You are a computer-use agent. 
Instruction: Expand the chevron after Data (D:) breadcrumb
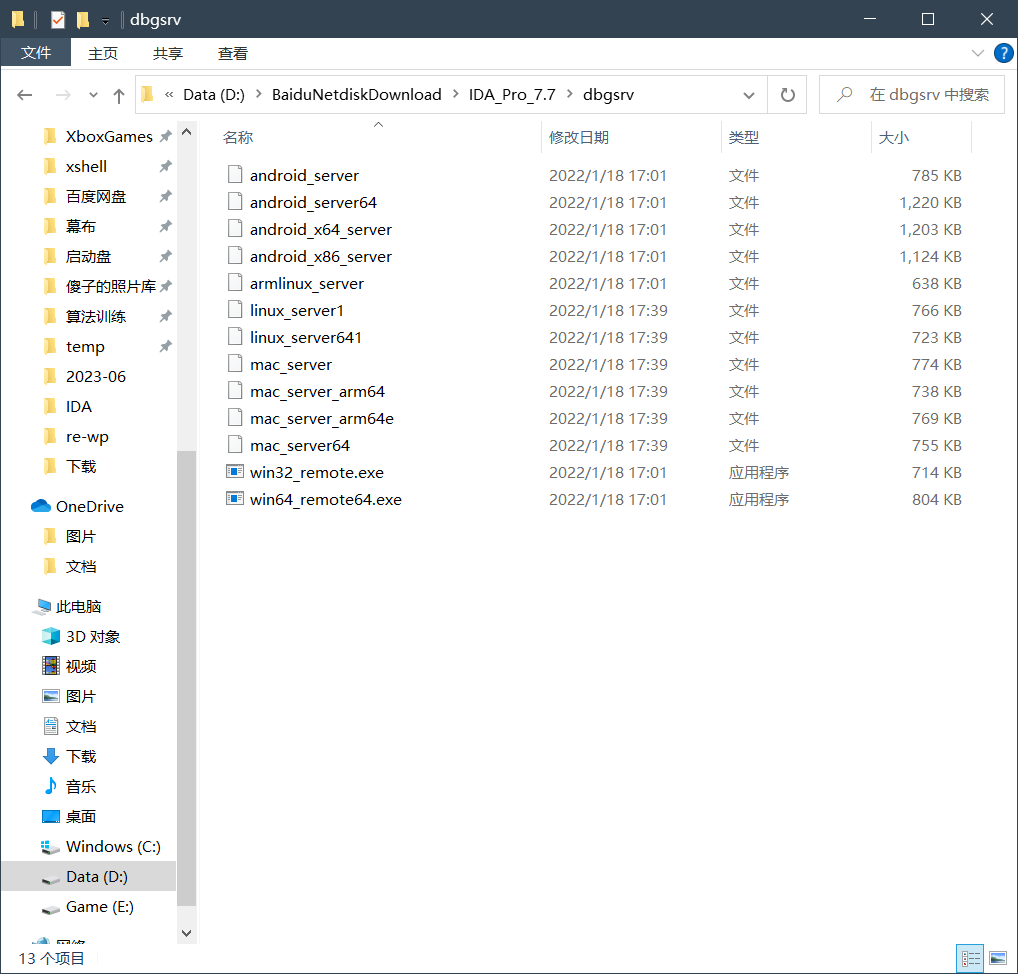click(x=259, y=95)
